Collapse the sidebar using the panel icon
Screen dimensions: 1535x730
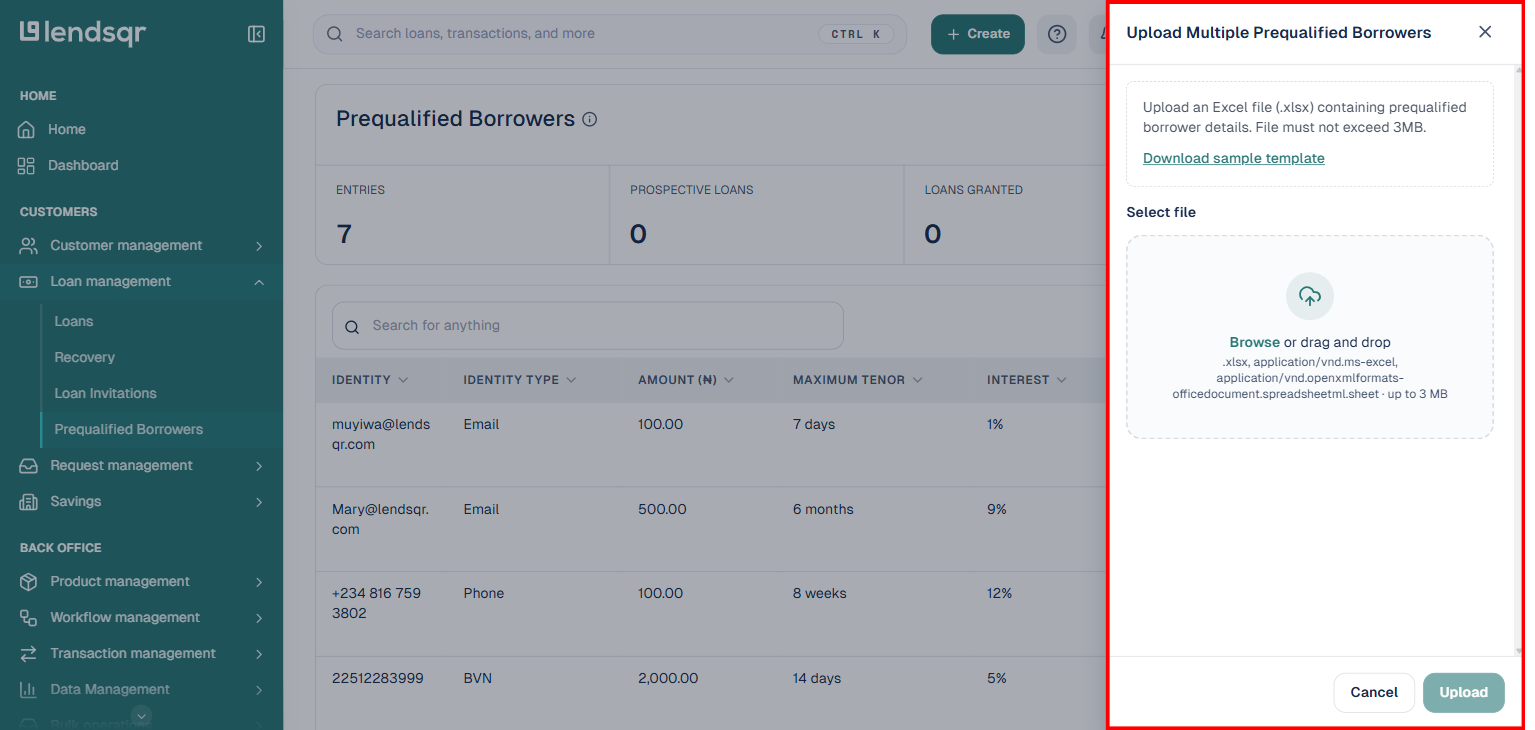pyautogui.click(x=256, y=34)
